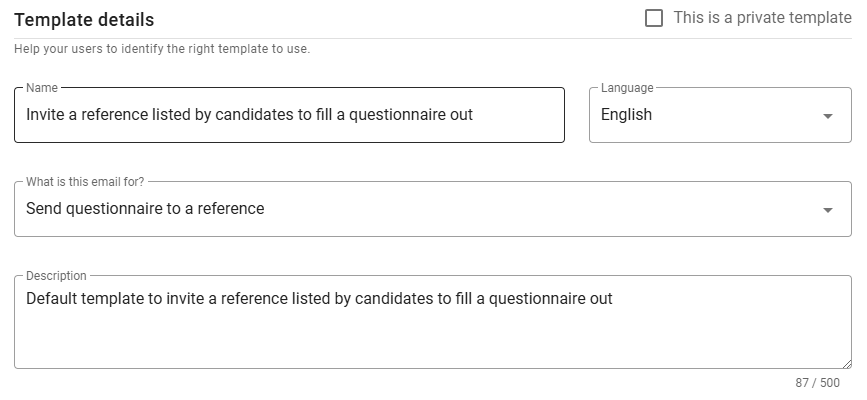The width and height of the screenshot is (867, 400).
Task: Click the "Language" field label
Action: tap(627, 88)
